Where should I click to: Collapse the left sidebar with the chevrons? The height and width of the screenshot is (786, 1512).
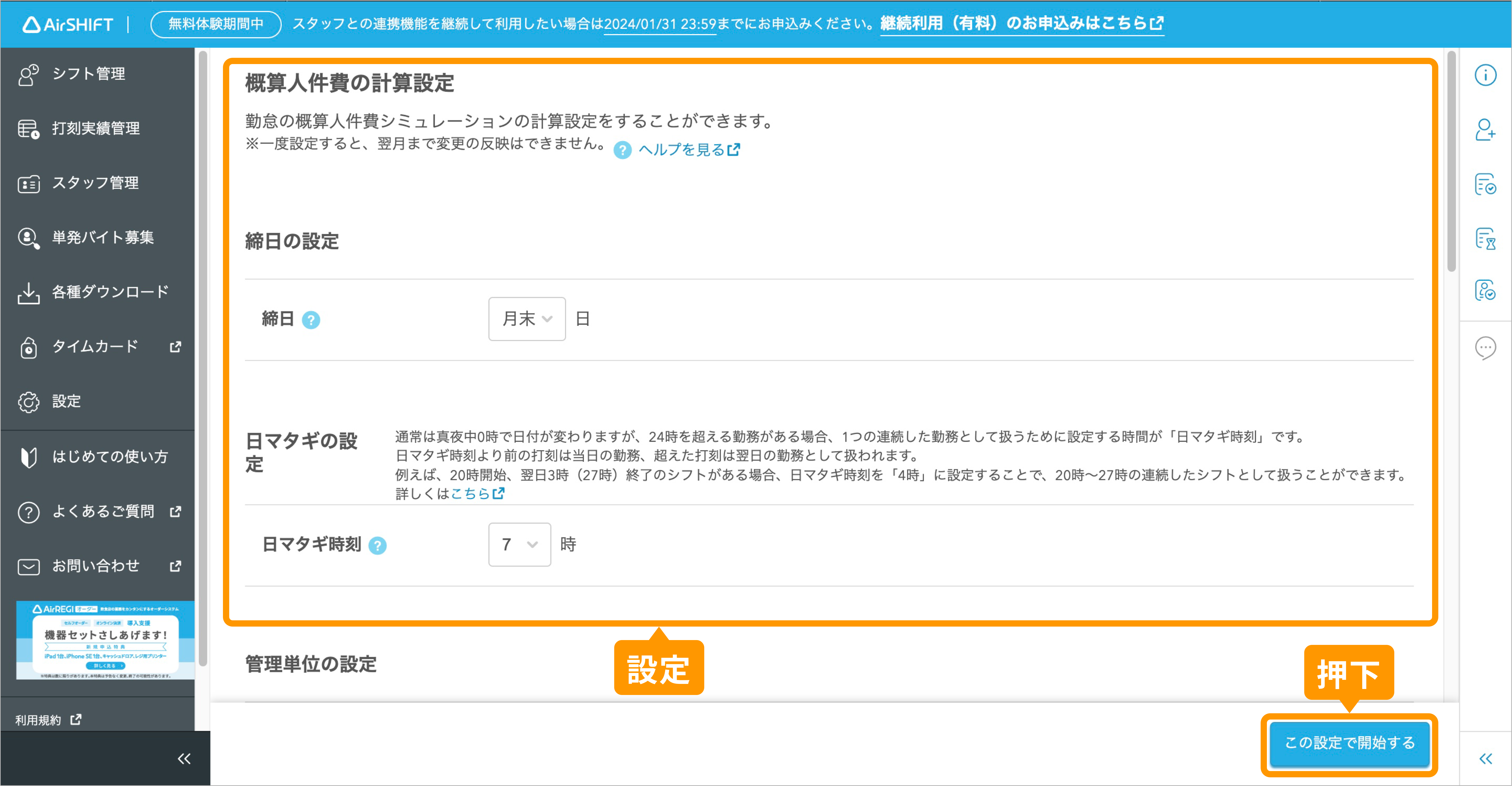point(184,759)
